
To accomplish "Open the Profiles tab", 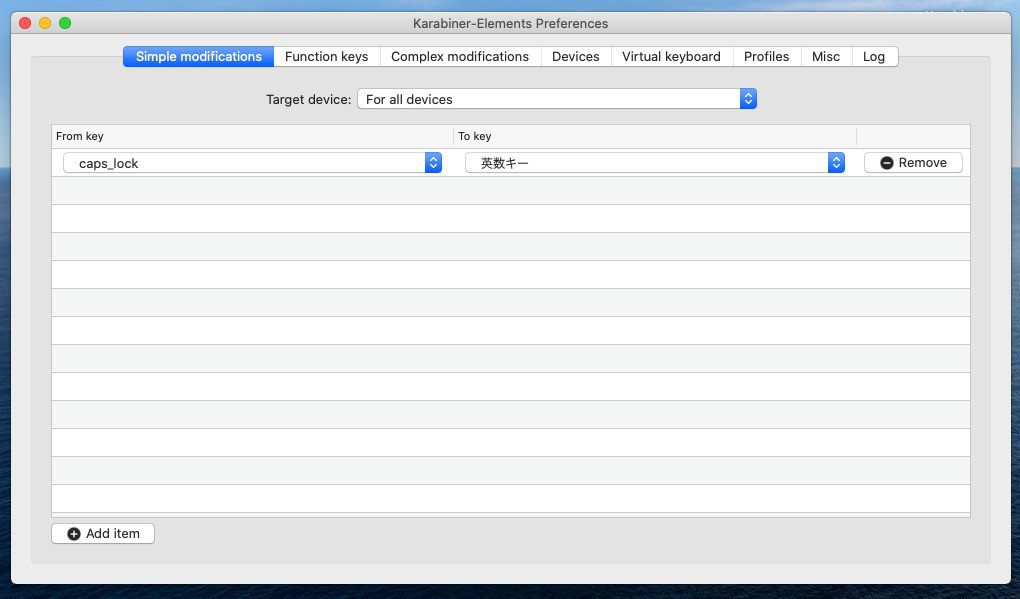I will click(x=766, y=57).
